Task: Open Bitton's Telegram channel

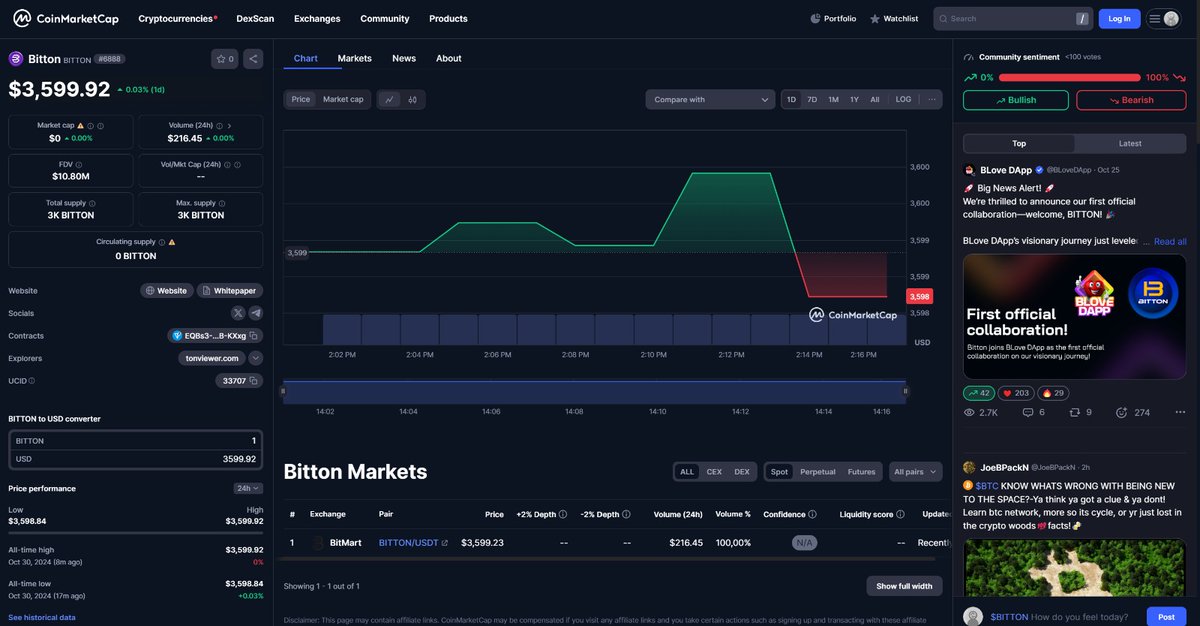Action: 257,313
